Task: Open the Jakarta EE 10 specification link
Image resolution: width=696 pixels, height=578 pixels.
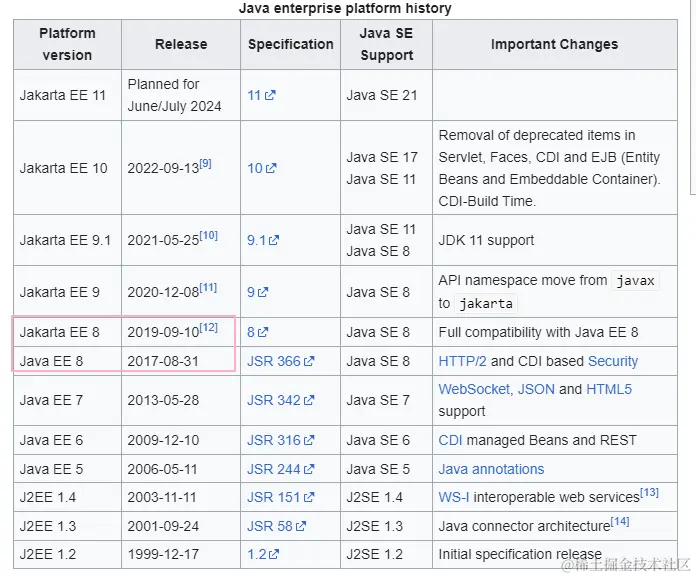Action: pos(261,168)
